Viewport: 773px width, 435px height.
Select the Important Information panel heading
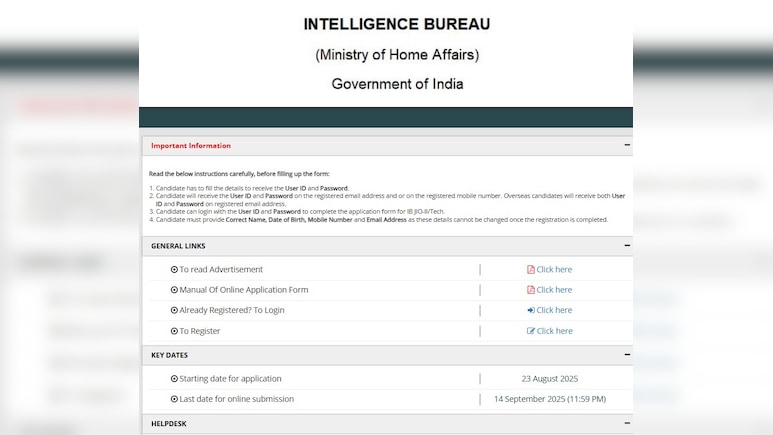(191, 146)
